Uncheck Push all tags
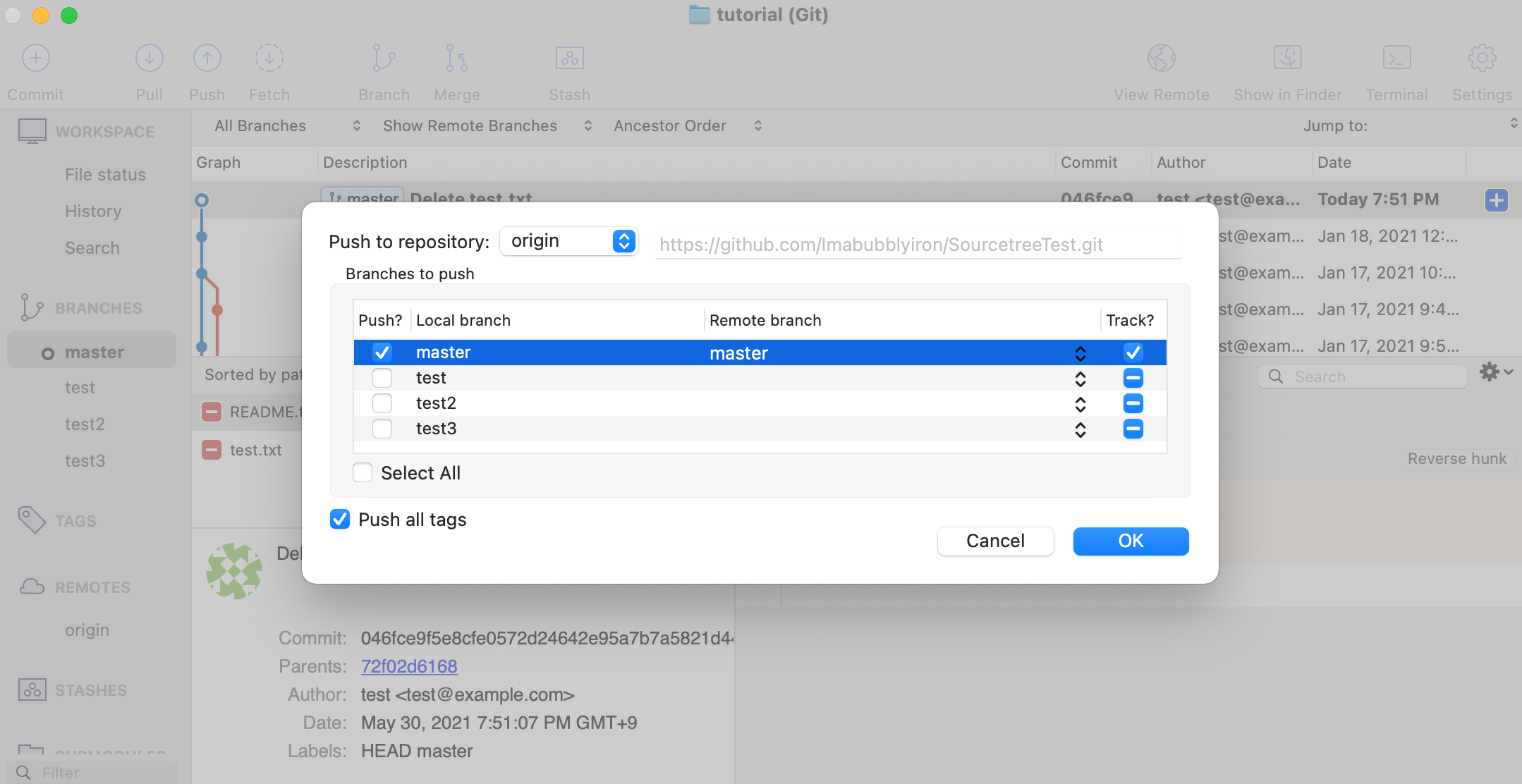Screen dimensions: 1522x784 (x=340, y=520)
